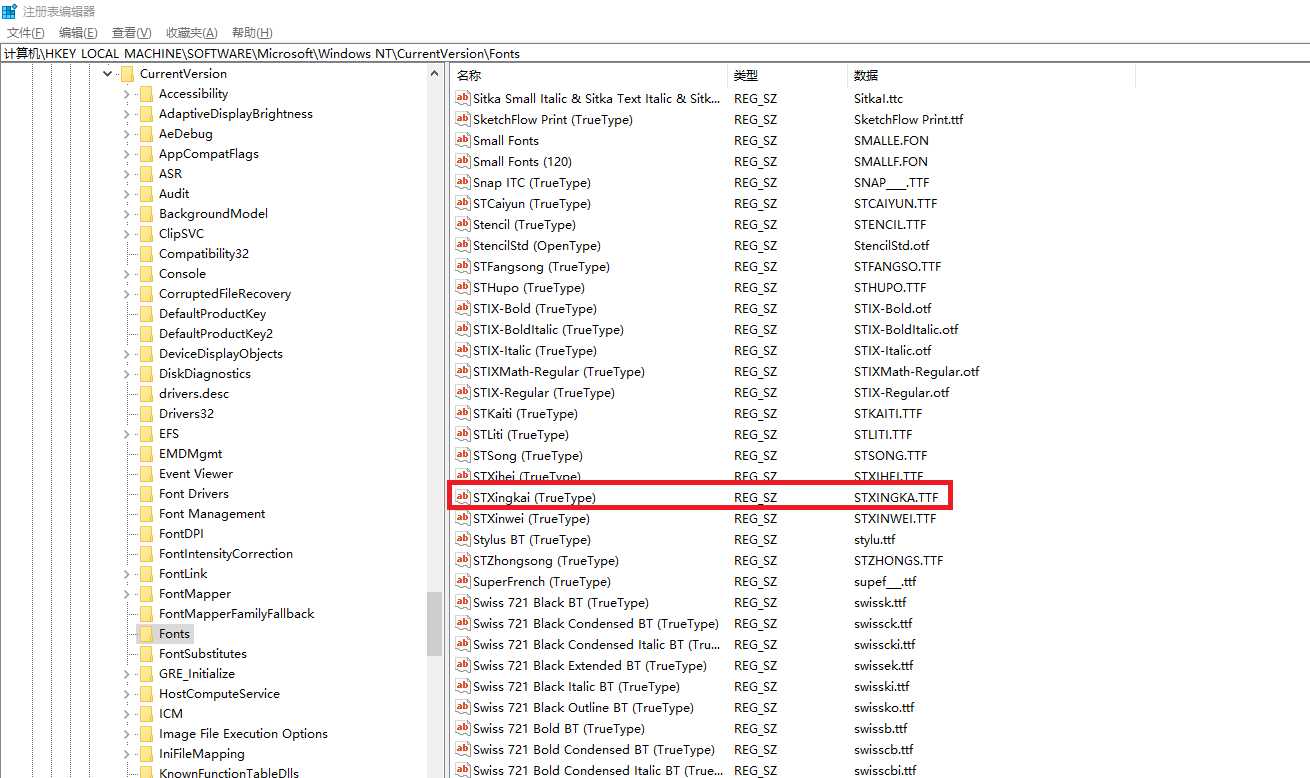
Task: Select the EMDMgmt key
Action: 190,453
